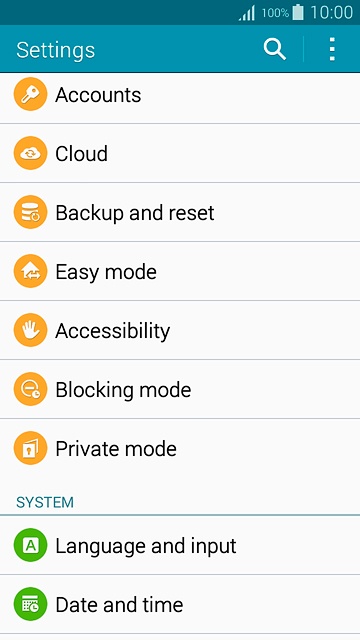Open Easy mode option
The width and height of the screenshot is (360, 640).
[x=180, y=271]
